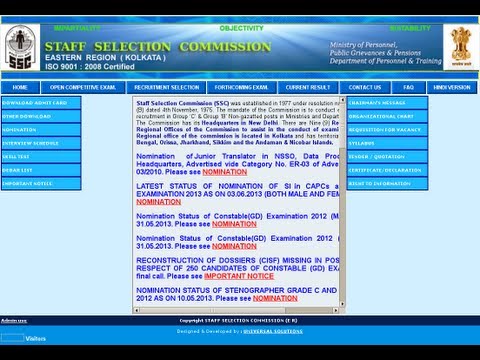Click the horizontal scrollbar thumb in news panel
480x360 pixels.
(212, 310)
